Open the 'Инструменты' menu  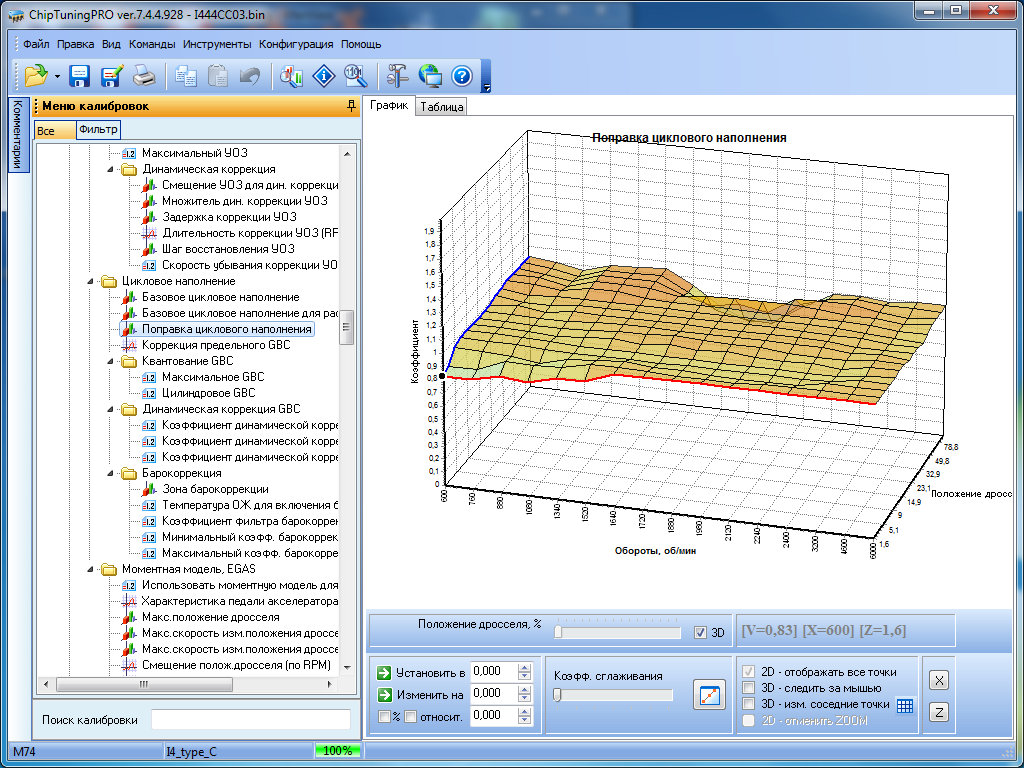(x=217, y=44)
